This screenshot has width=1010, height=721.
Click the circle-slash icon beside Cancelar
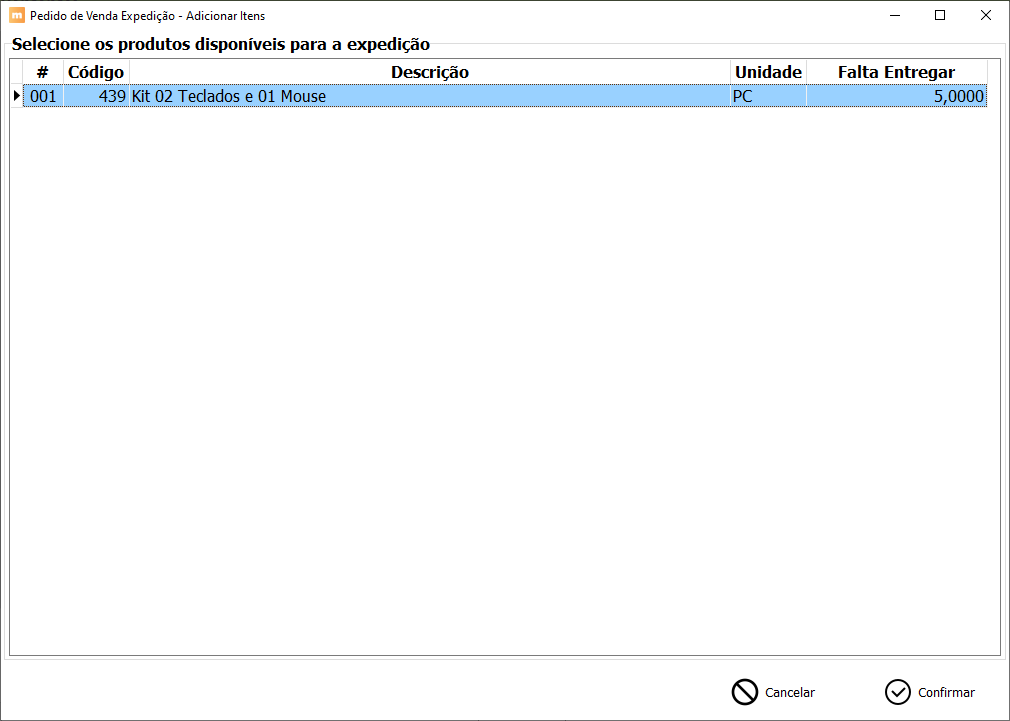[x=744, y=692]
